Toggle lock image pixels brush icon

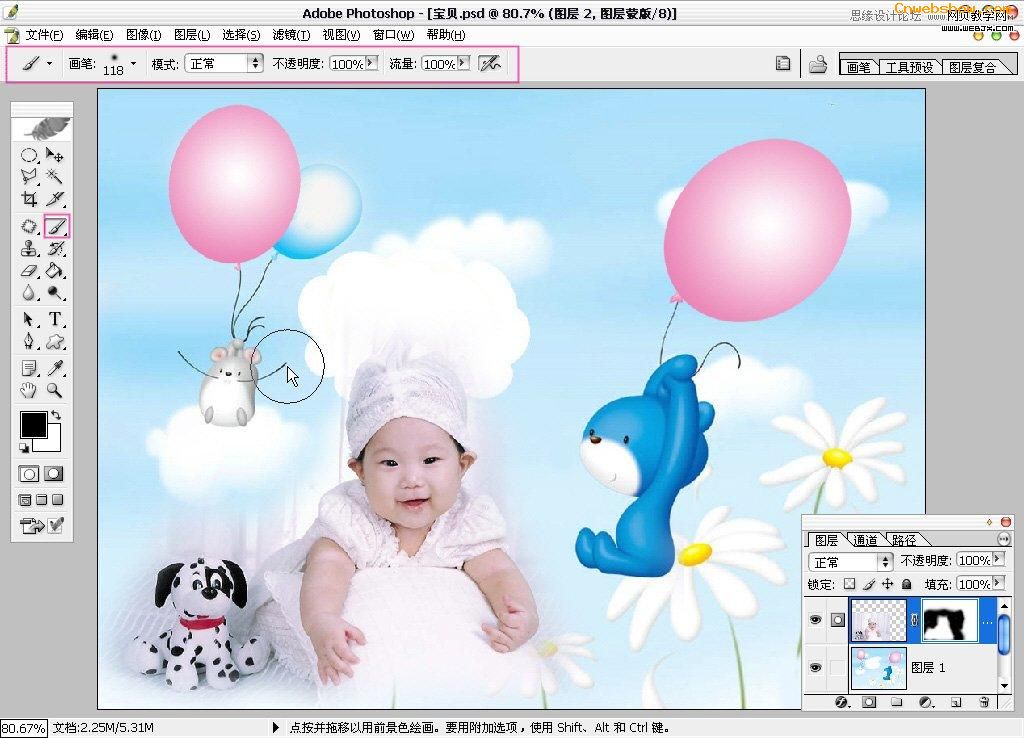[x=869, y=584]
